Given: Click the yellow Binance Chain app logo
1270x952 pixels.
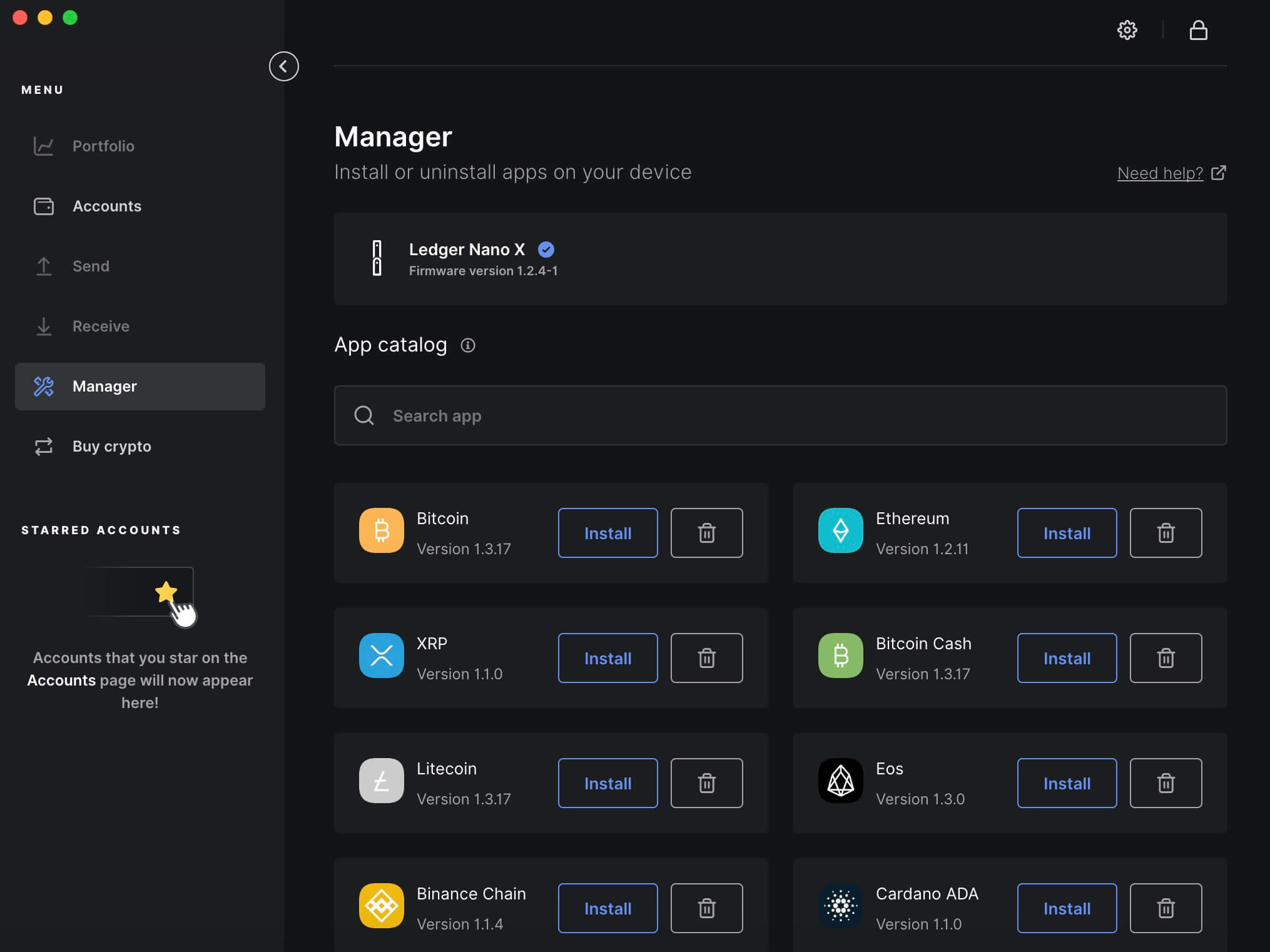Looking at the screenshot, I should (x=382, y=906).
